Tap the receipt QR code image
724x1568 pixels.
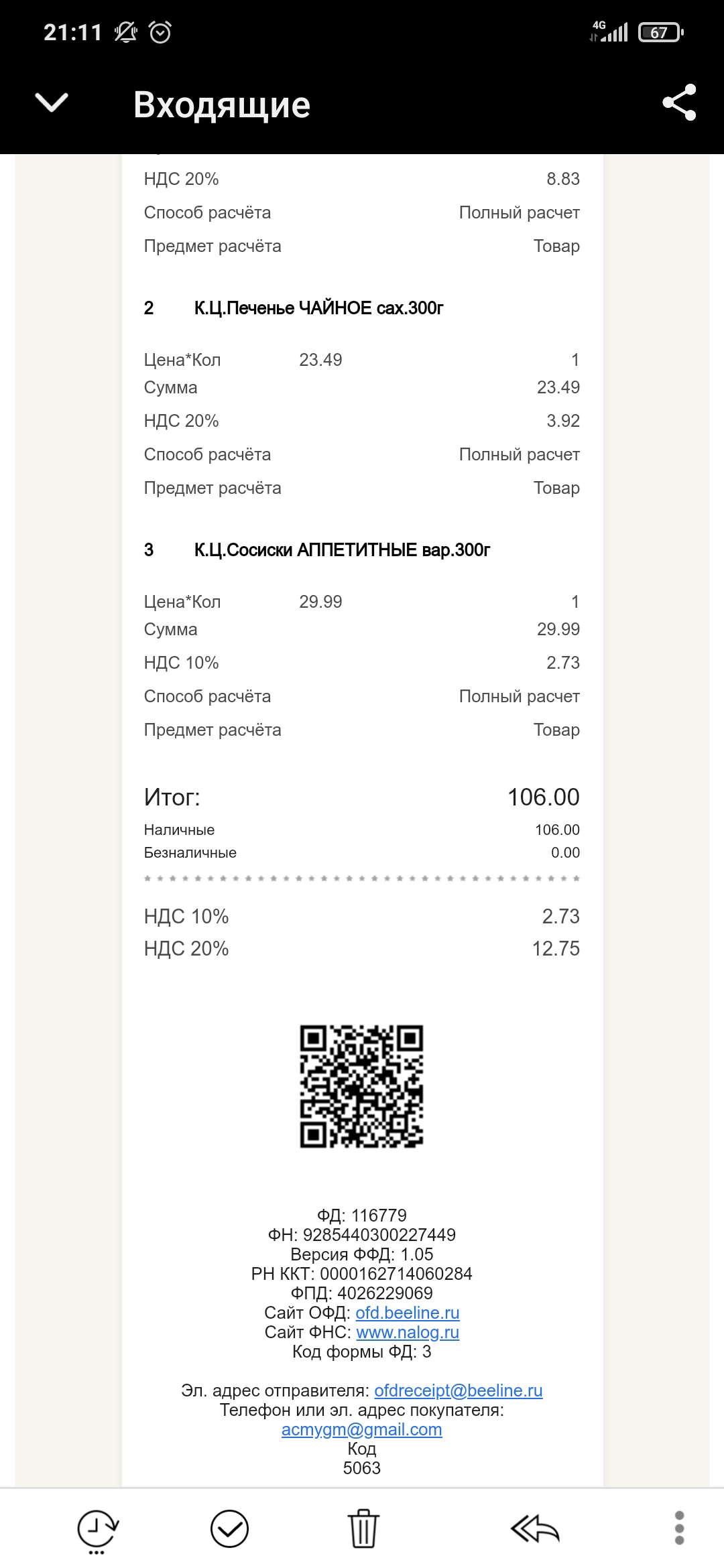pyautogui.click(x=361, y=1086)
